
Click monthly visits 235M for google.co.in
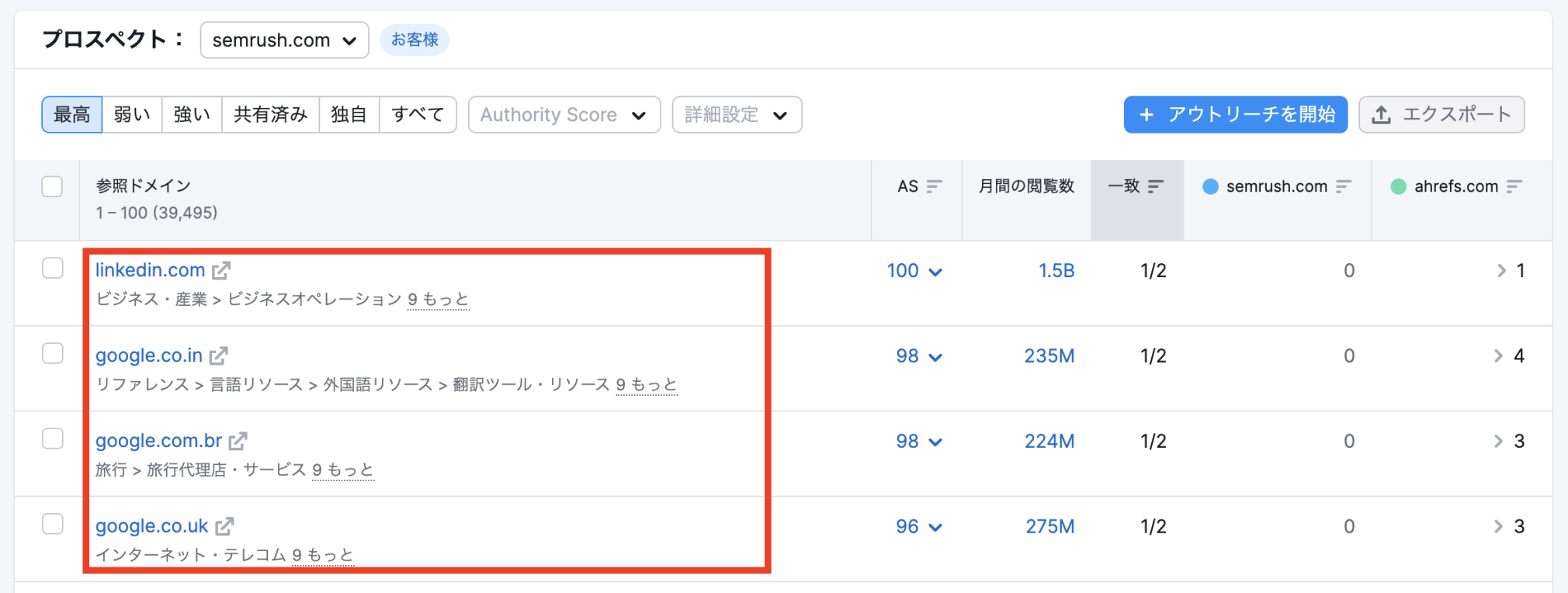pyautogui.click(x=1049, y=356)
